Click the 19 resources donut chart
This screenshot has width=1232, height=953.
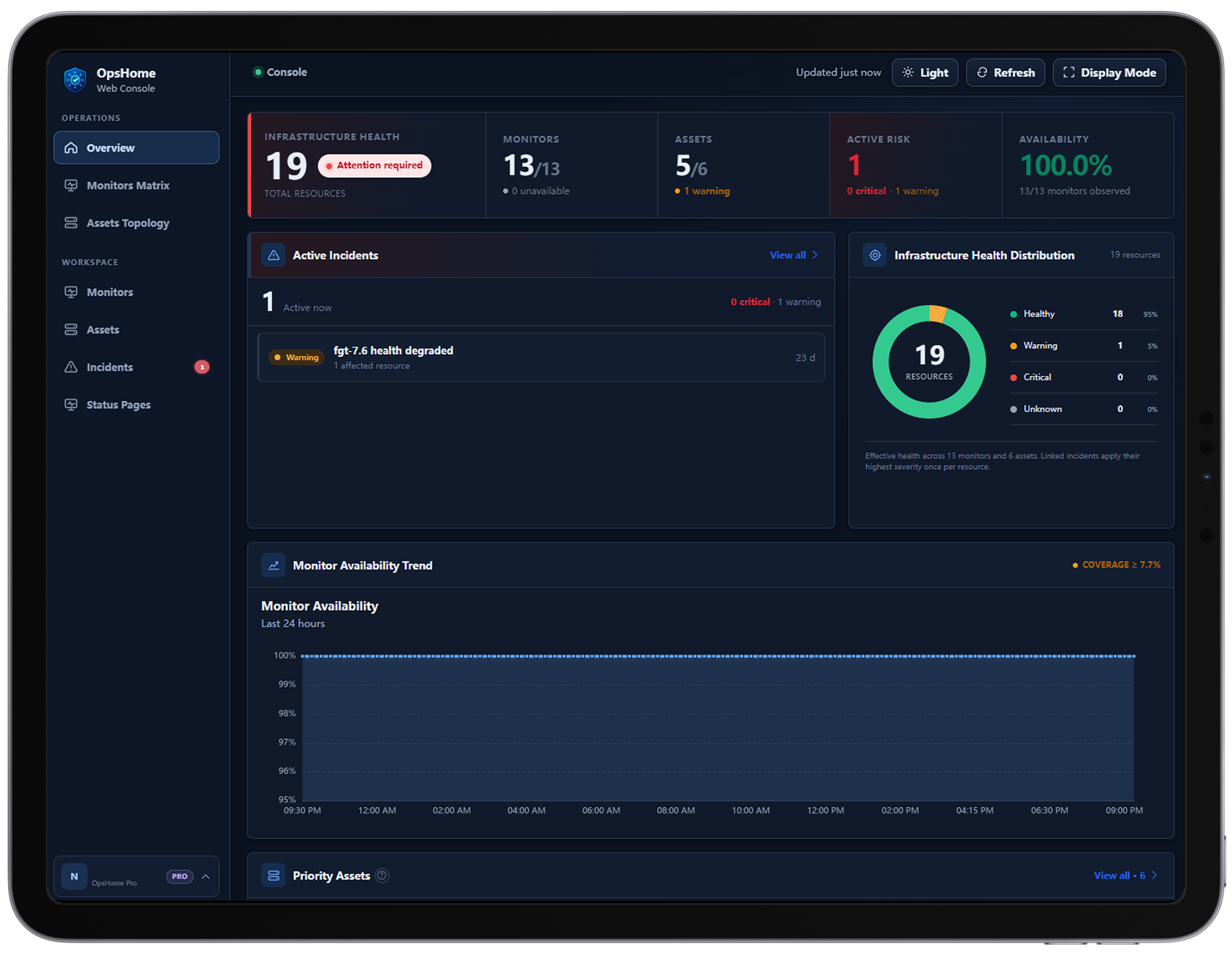pos(929,362)
